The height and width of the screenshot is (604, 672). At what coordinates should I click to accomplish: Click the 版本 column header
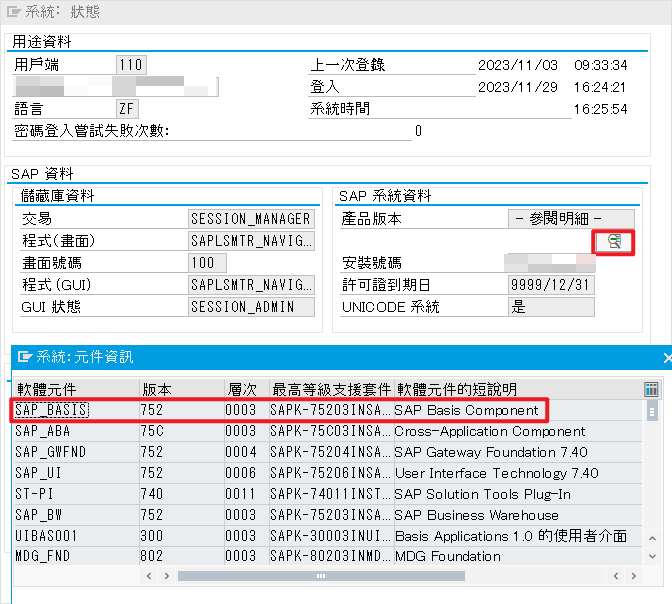(182, 389)
